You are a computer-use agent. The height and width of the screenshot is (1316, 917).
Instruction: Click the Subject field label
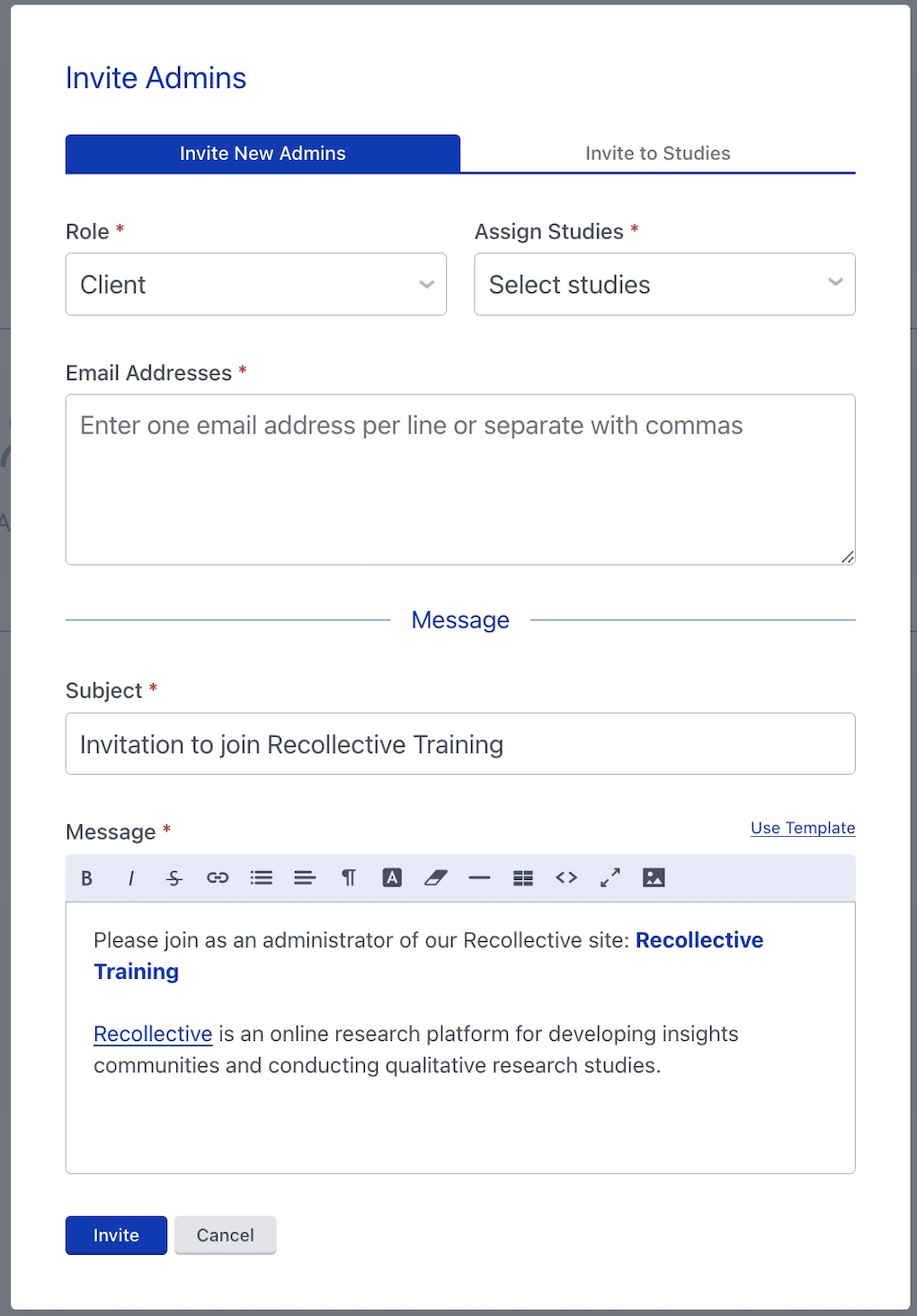(103, 690)
